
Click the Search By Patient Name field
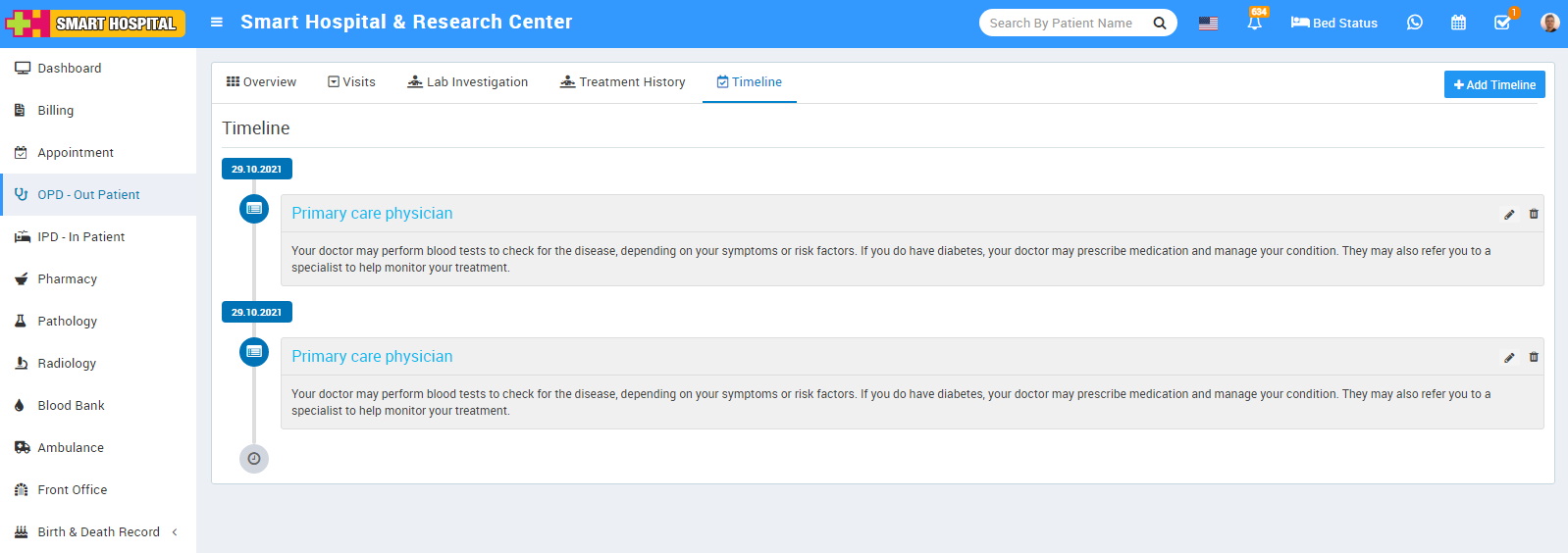(1064, 23)
